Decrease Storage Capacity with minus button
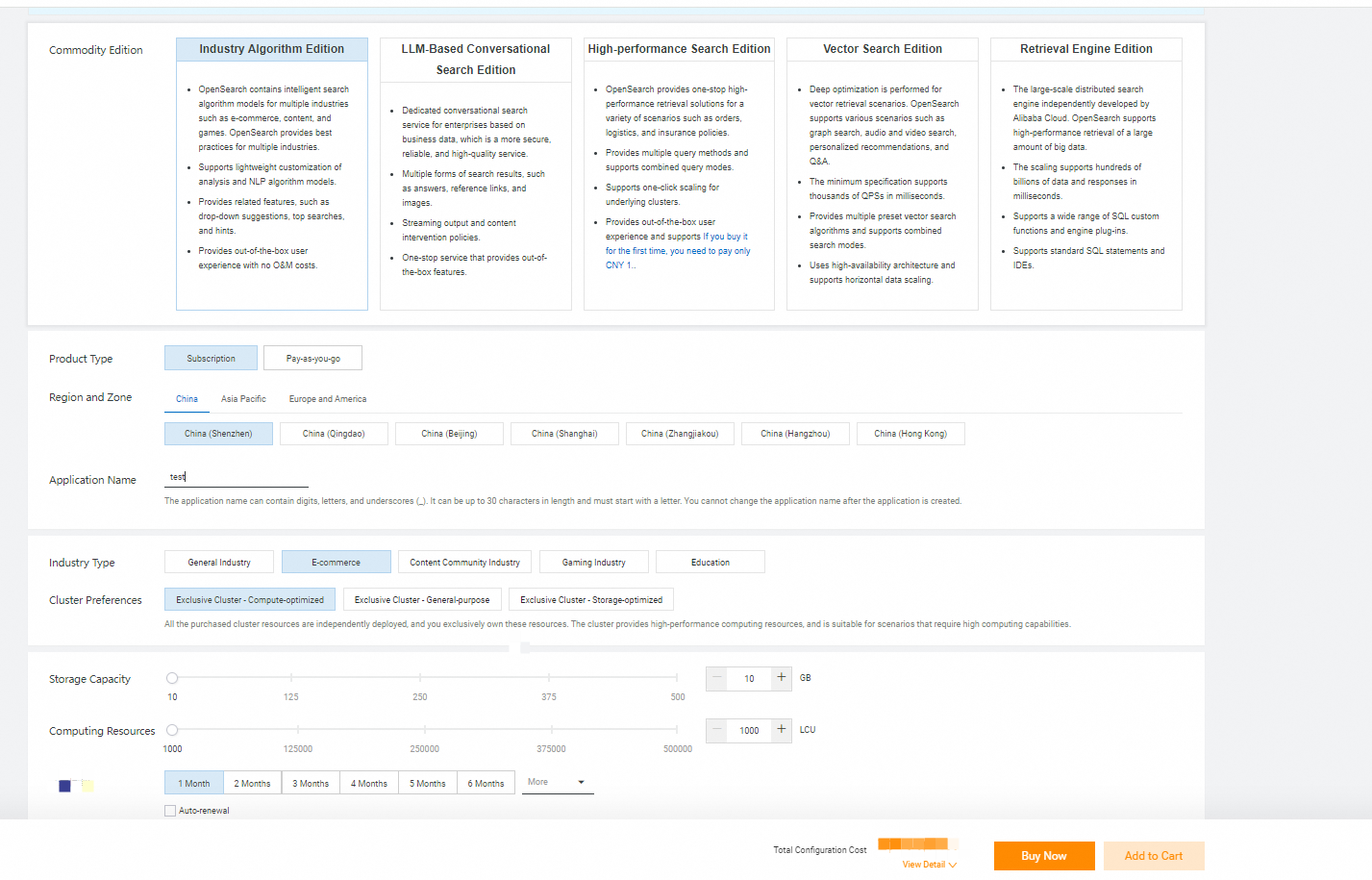This screenshot has height=880, width=1372. click(716, 678)
